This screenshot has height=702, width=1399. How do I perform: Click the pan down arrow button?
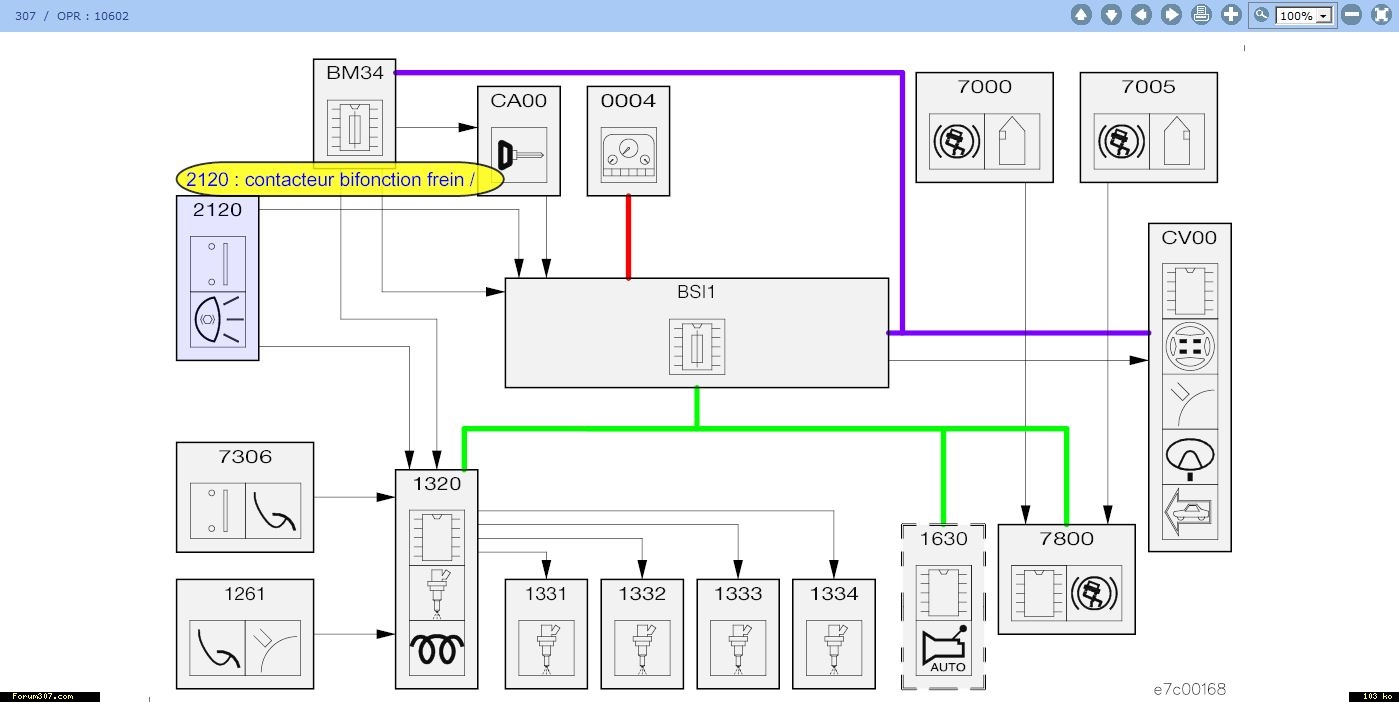[1111, 15]
